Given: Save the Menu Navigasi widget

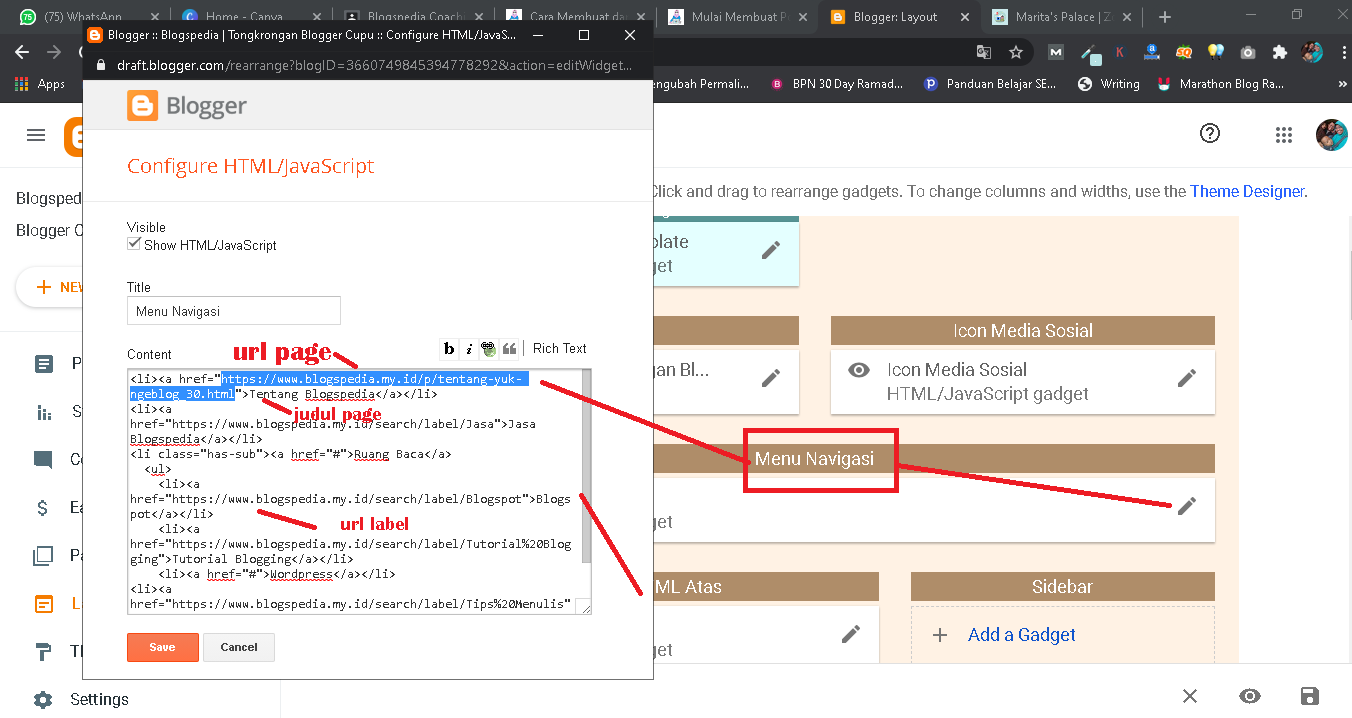Looking at the screenshot, I should 162,647.
